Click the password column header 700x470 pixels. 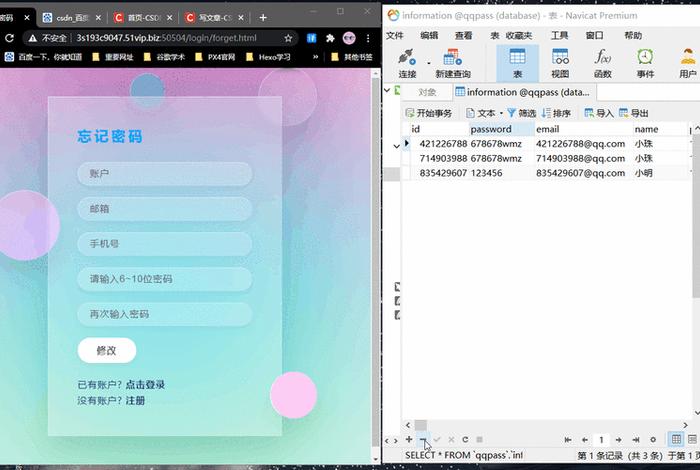click(x=502, y=129)
